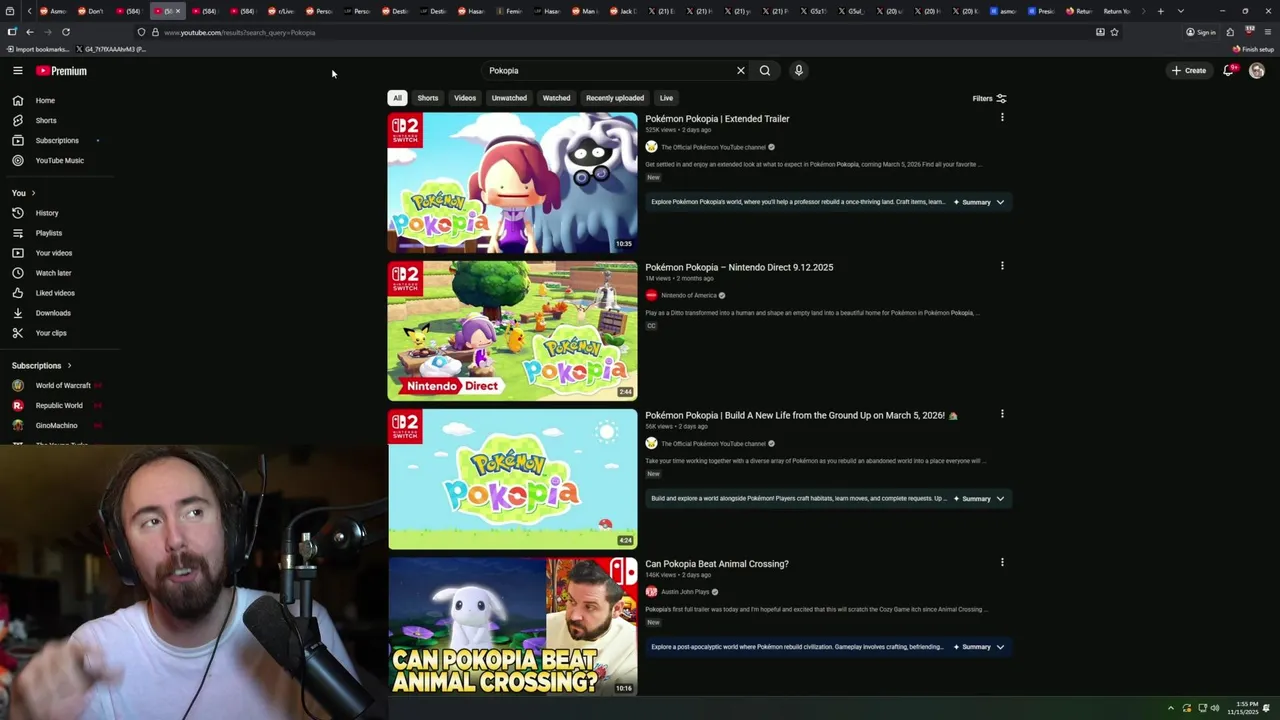Image resolution: width=1280 pixels, height=720 pixels.
Task: Open Pokémon Pokopia Extended Trailer thumbnail
Action: pos(512,182)
